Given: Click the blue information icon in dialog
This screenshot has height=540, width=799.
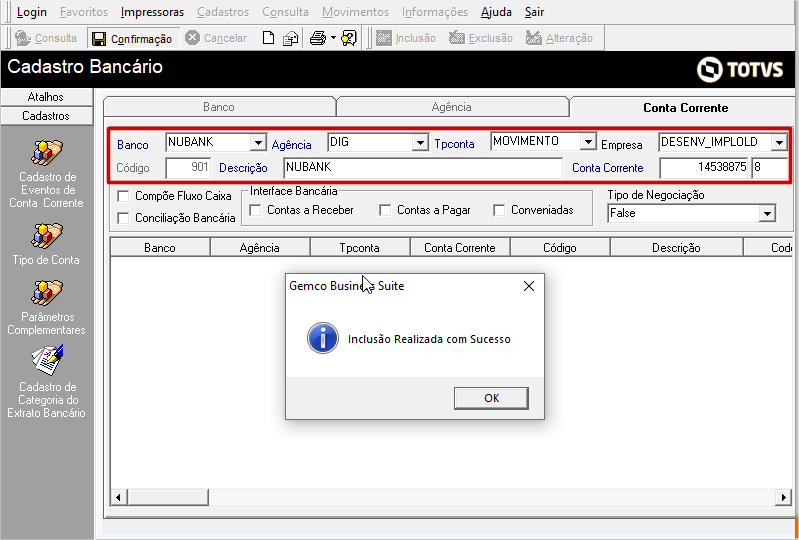Looking at the screenshot, I should 323,338.
